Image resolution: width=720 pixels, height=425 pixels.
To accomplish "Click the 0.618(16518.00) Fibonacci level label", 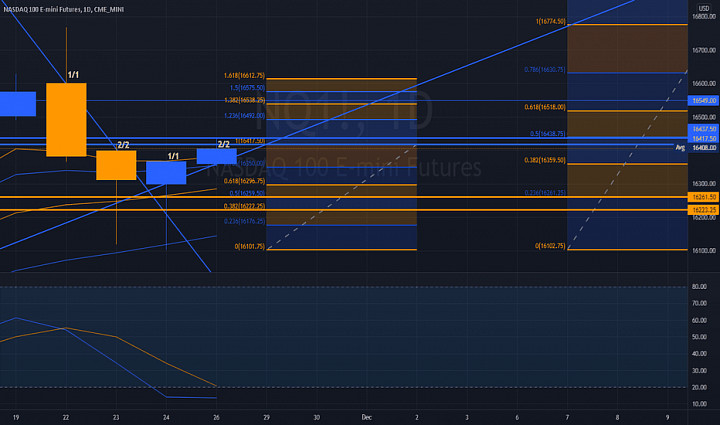I will [545, 107].
